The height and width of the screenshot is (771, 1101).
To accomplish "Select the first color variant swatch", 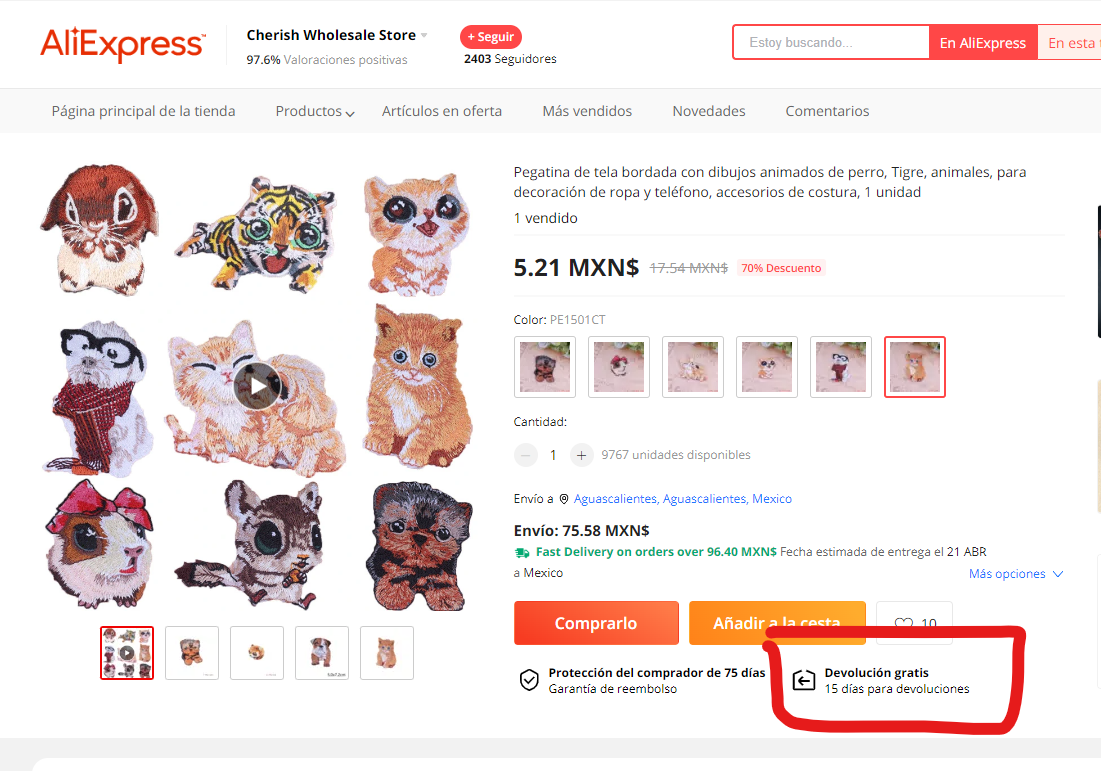I will click(545, 367).
